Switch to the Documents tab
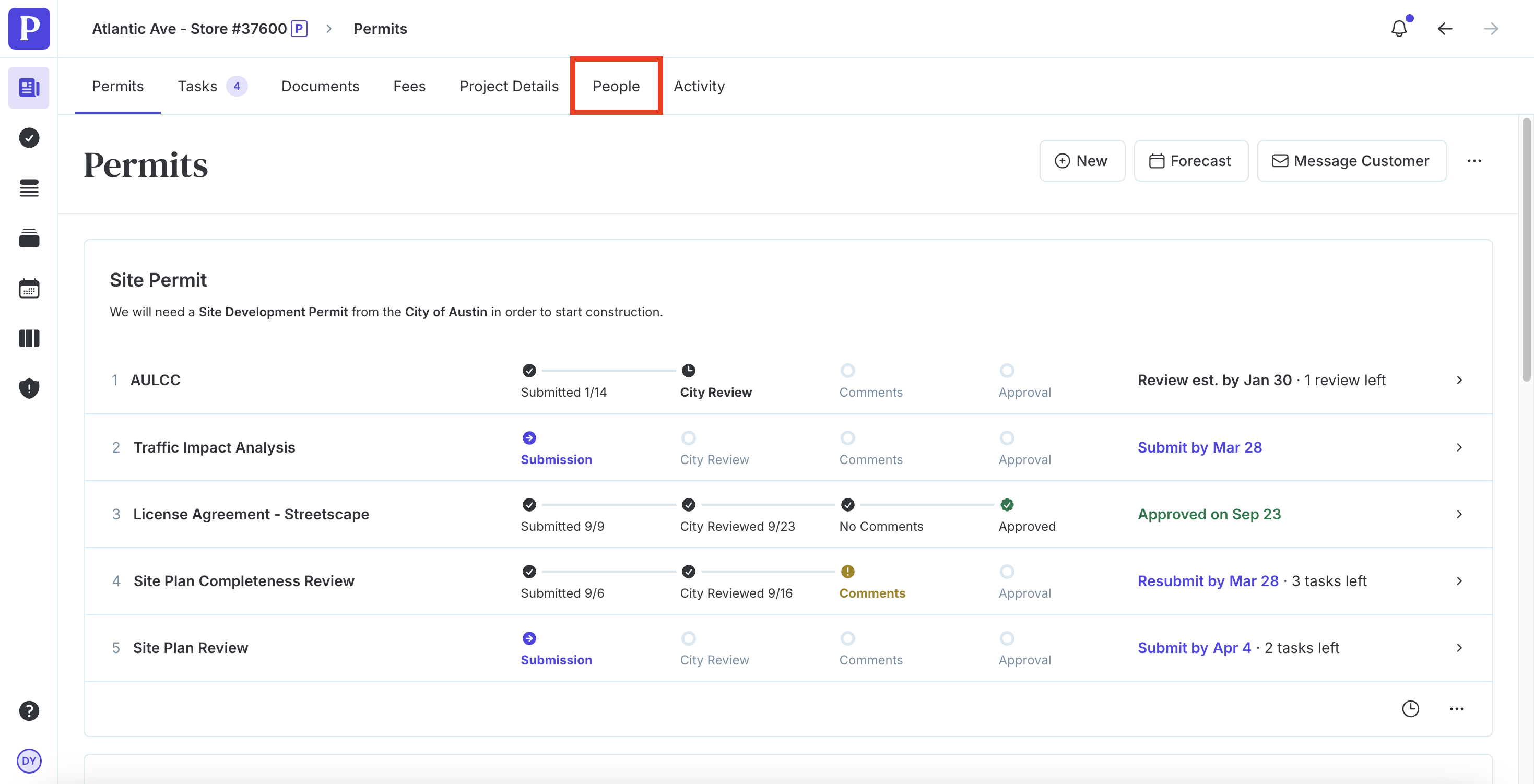 click(320, 86)
